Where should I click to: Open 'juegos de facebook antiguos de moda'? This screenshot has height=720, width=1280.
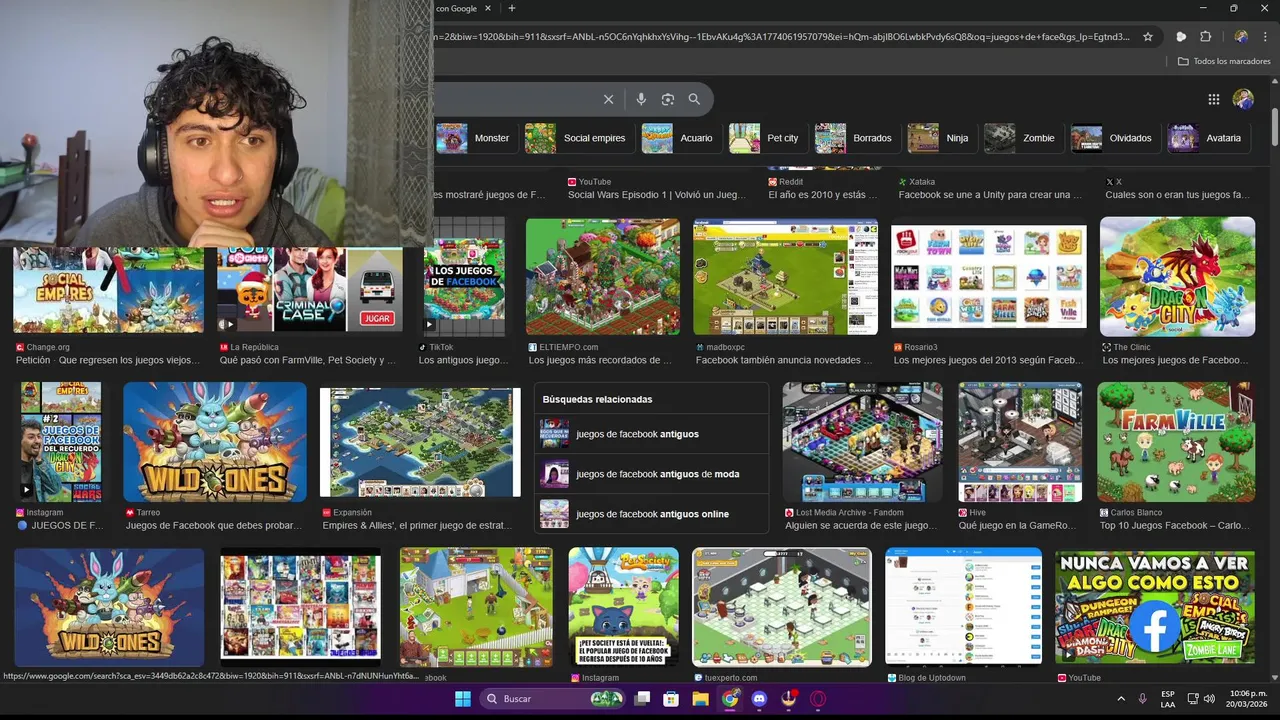coord(652,474)
